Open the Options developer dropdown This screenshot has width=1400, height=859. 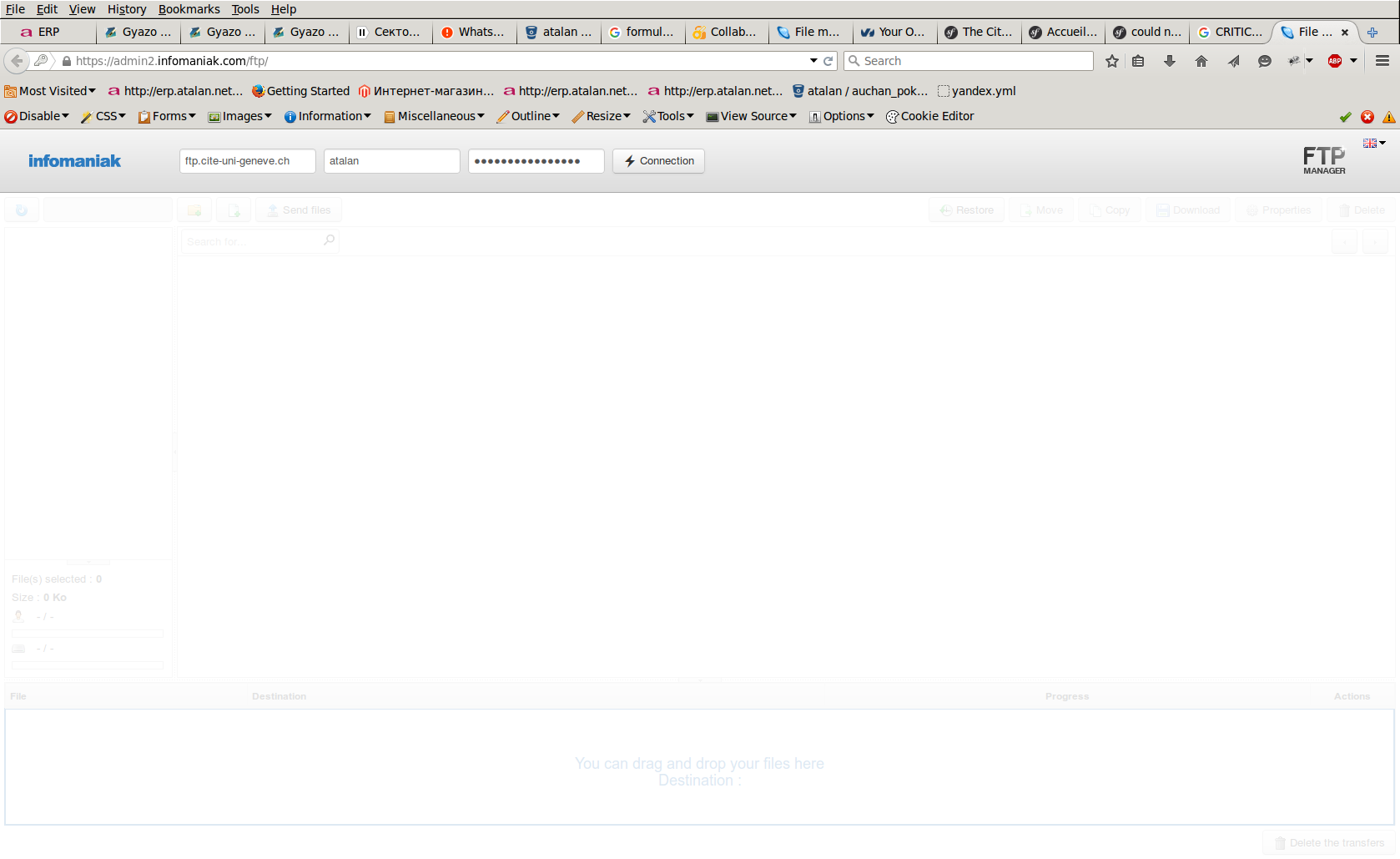842,116
